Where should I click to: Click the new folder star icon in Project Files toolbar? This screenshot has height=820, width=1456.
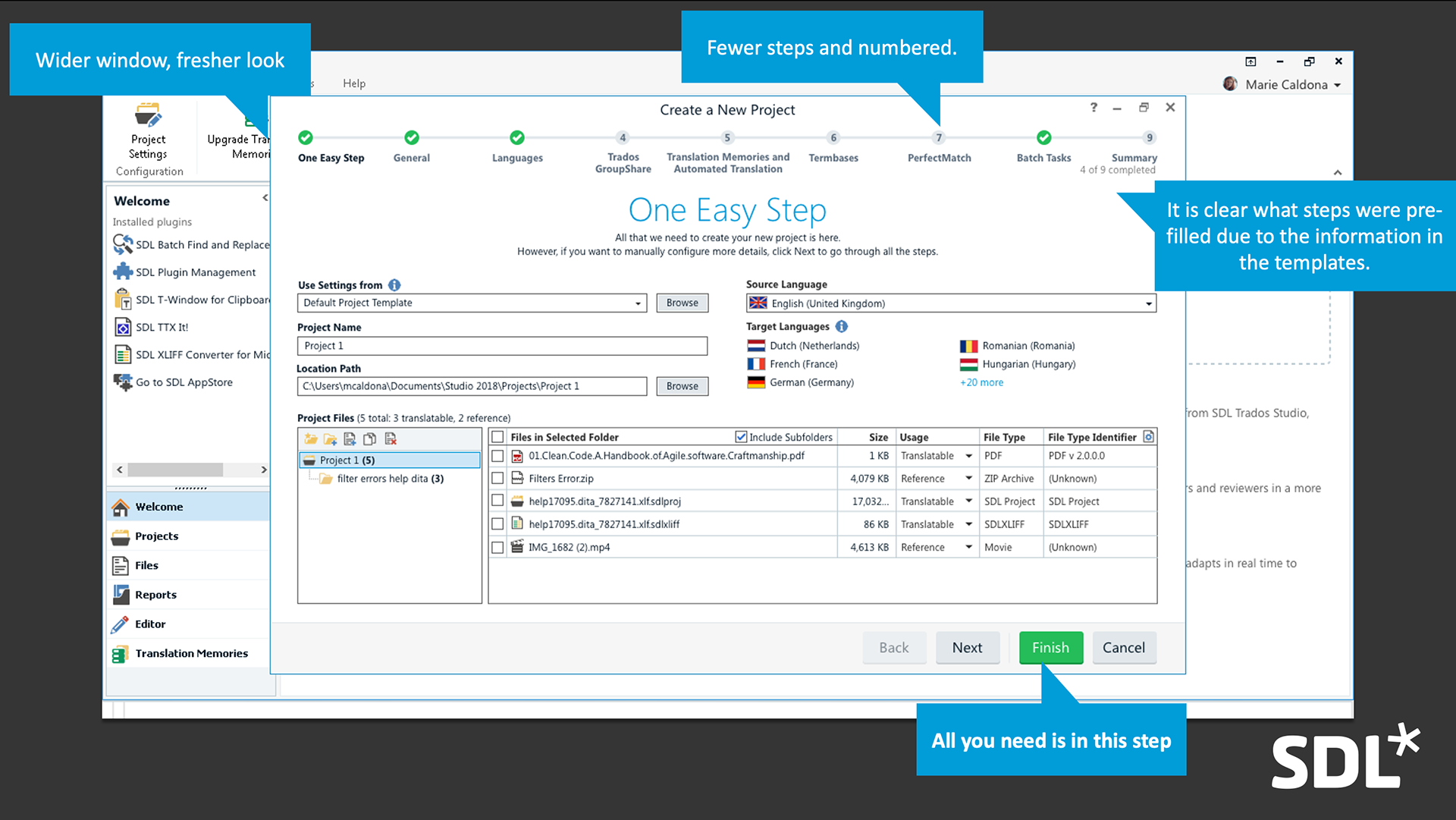coord(311,438)
